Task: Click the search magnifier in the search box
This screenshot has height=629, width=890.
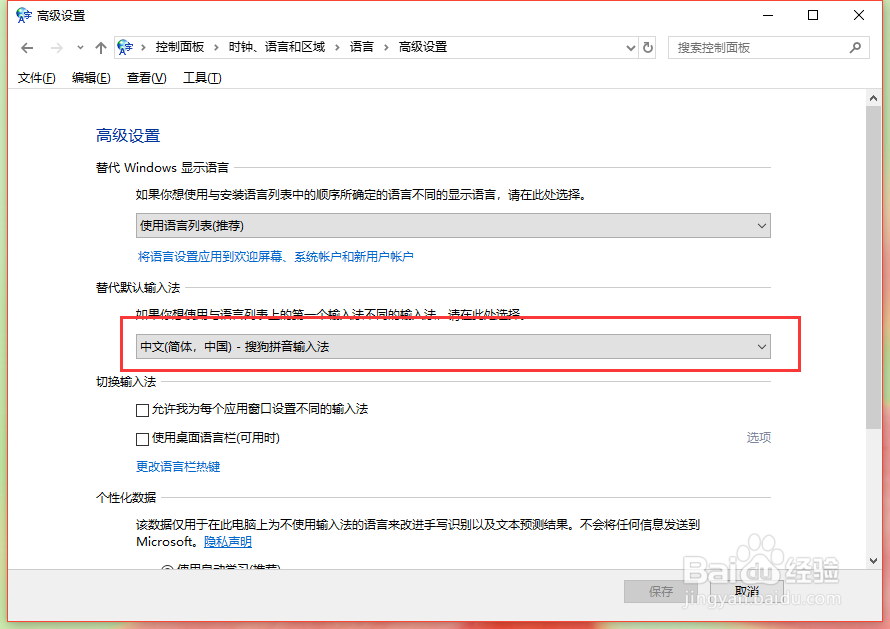Action: [856, 47]
